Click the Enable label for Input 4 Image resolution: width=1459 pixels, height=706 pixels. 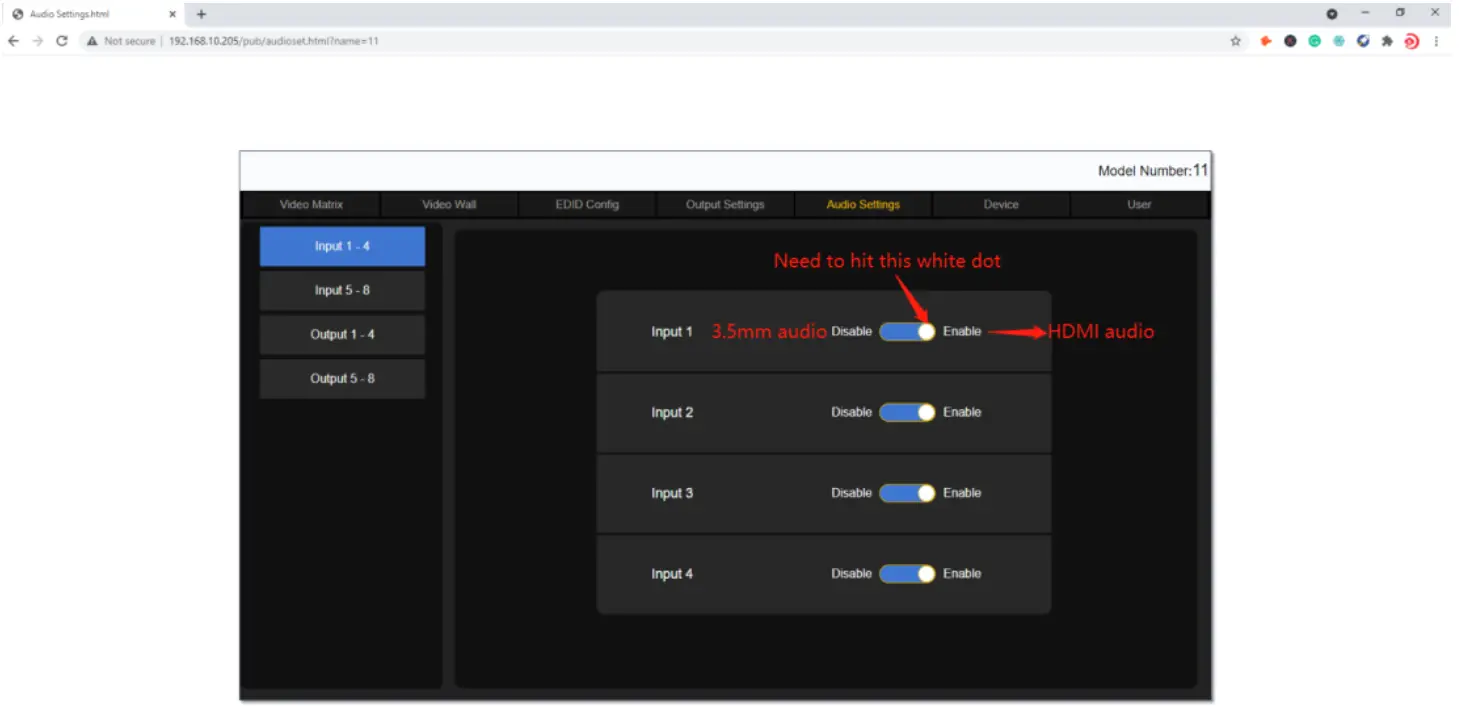[x=962, y=574]
